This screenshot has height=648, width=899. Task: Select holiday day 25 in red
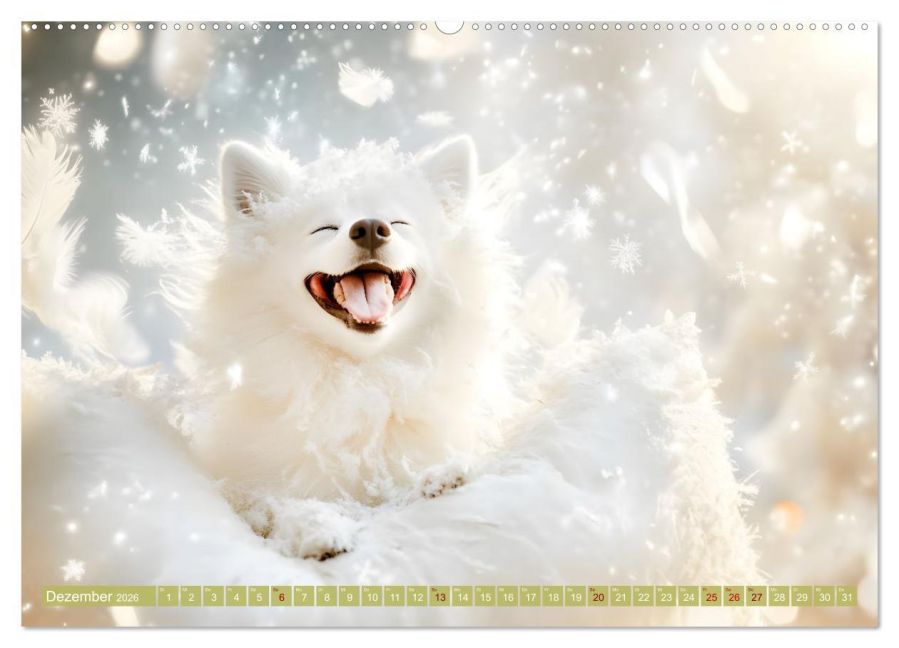point(711,597)
